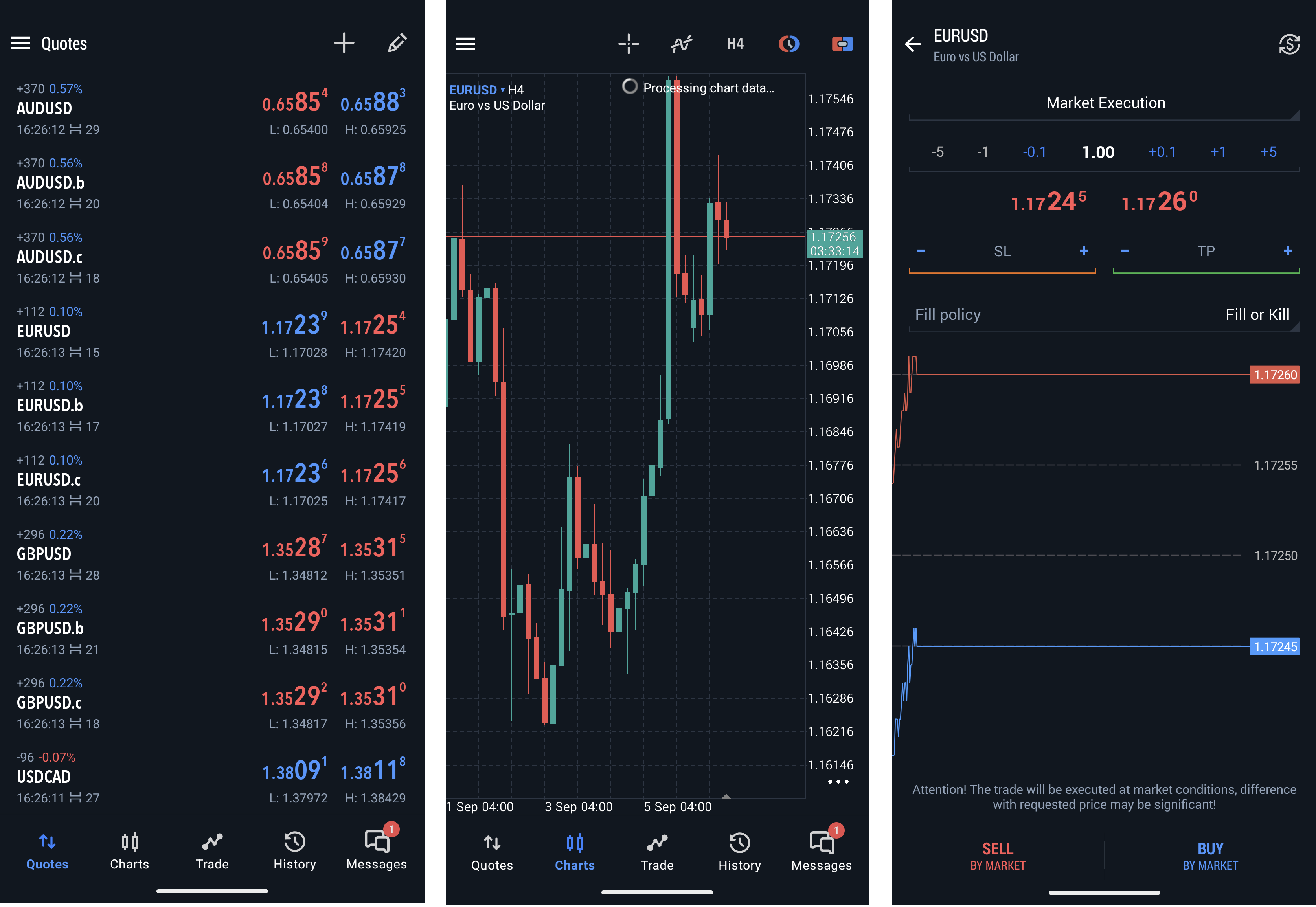Increase volume by 0.1
The width and height of the screenshot is (1316, 907).
coord(1162,152)
